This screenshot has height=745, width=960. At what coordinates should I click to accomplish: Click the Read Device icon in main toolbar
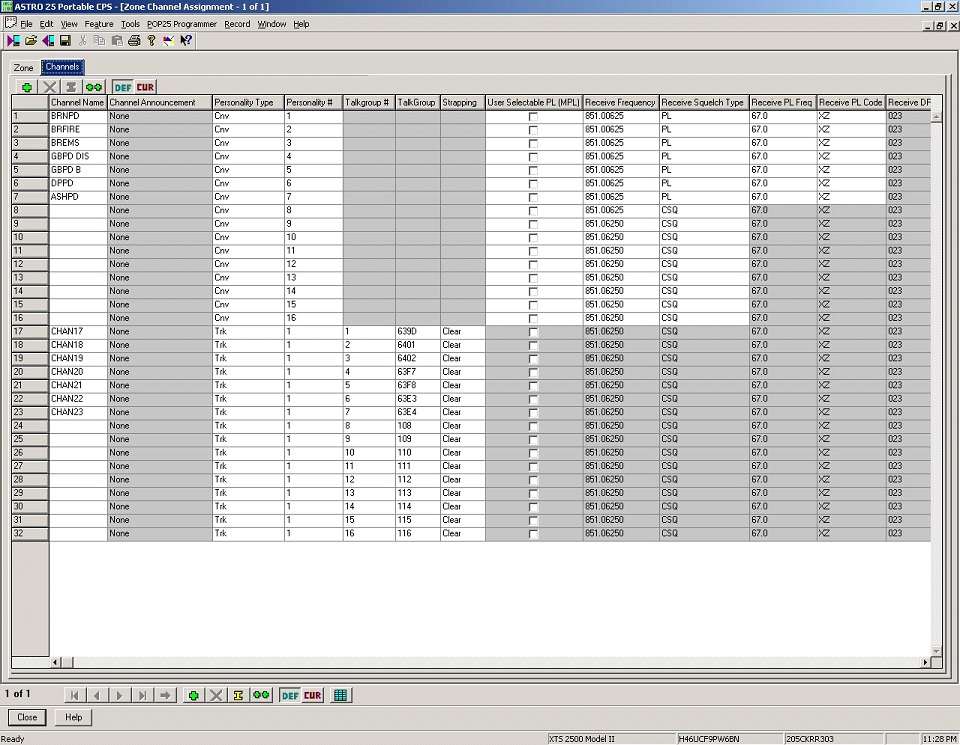pyautogui.click(x=13, y=40)
